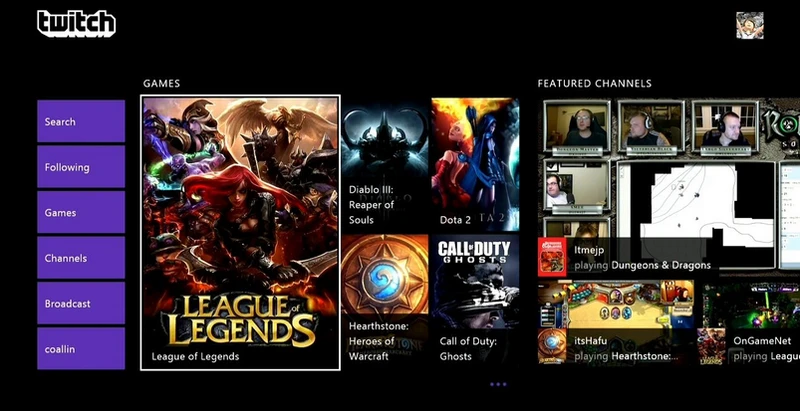
Task: Open the Search tile
Action: coord(81,121)
